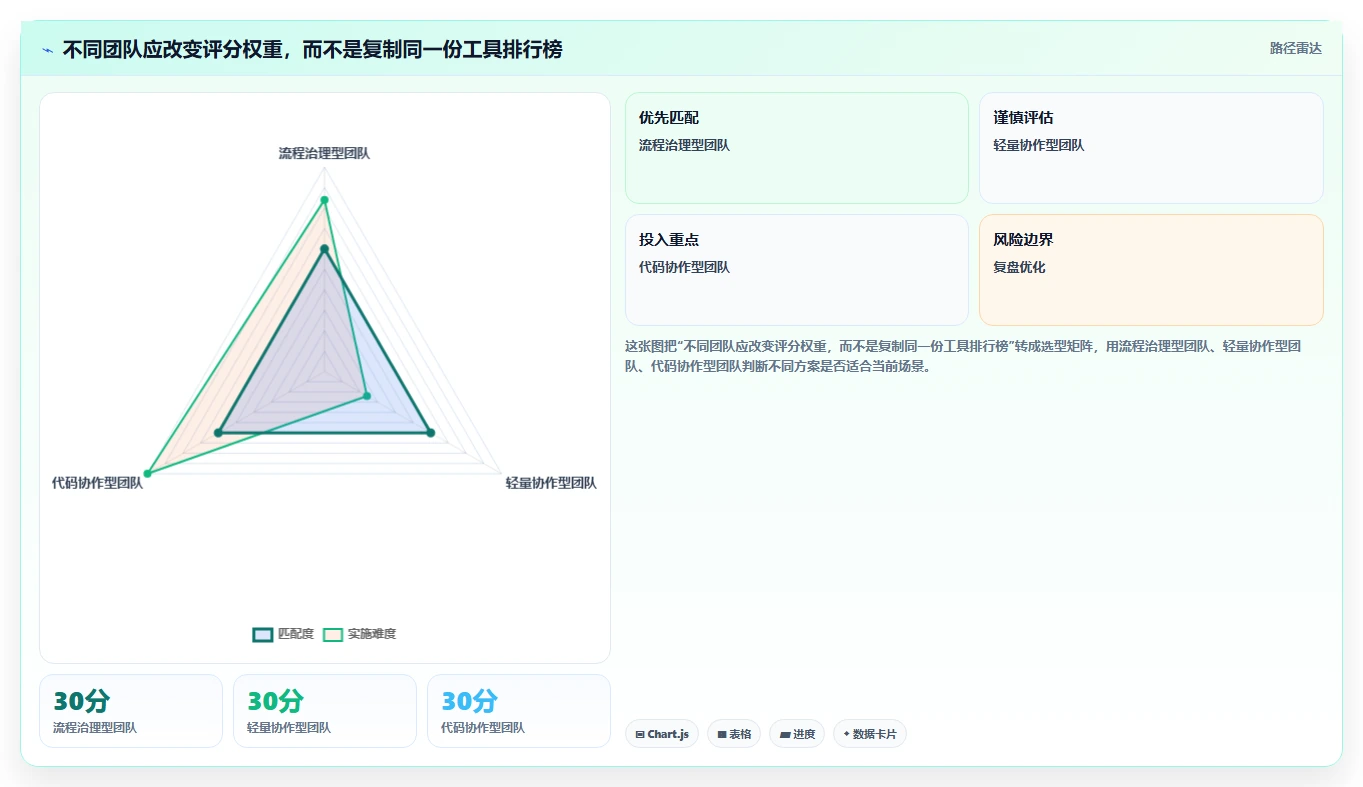1363x787 pixels.
Task: Click the 30分 代码协作型团队 score card
Action: click(519, 711)
